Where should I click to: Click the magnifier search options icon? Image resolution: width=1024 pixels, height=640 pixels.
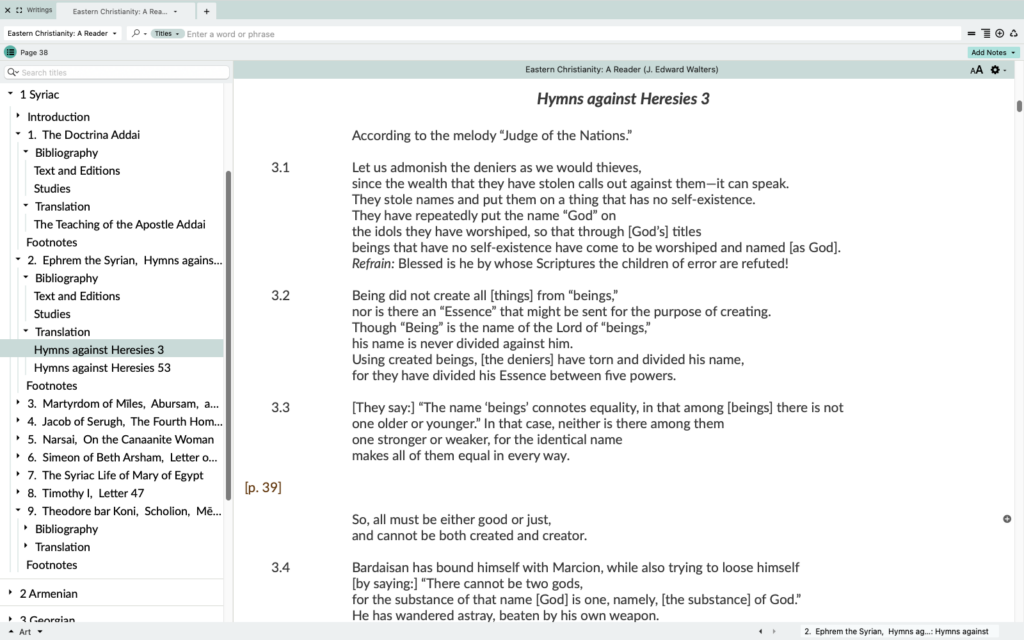coord(138,33)
